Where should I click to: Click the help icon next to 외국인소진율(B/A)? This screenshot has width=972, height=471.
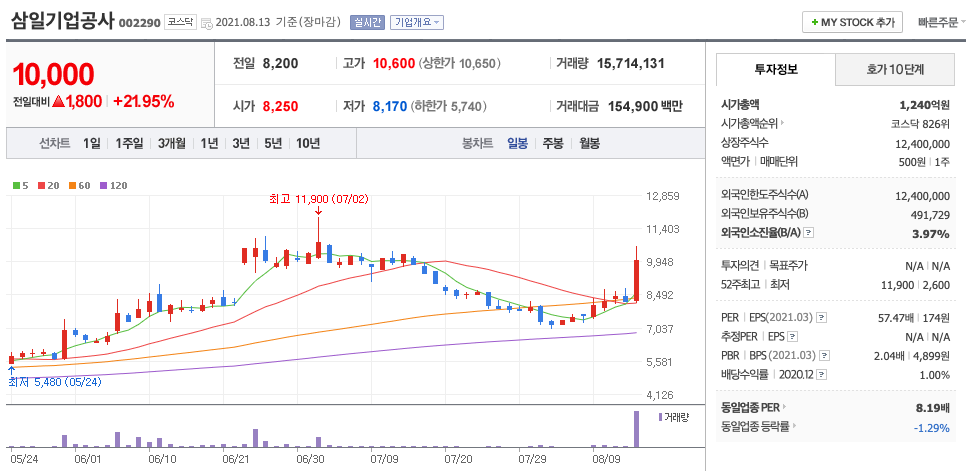coord(808,233)
